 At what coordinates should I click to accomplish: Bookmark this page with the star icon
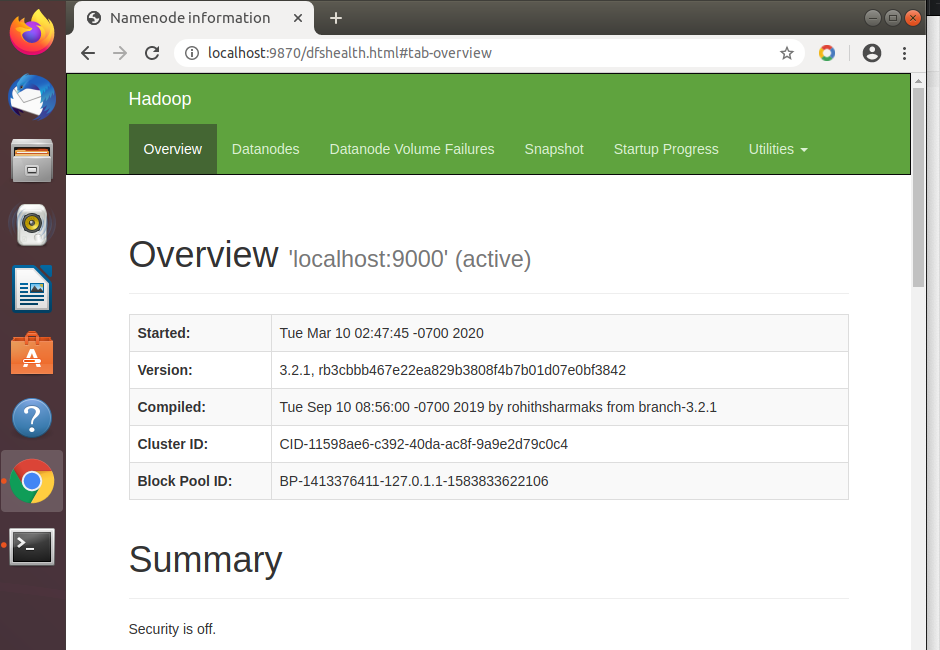[787, 53]
